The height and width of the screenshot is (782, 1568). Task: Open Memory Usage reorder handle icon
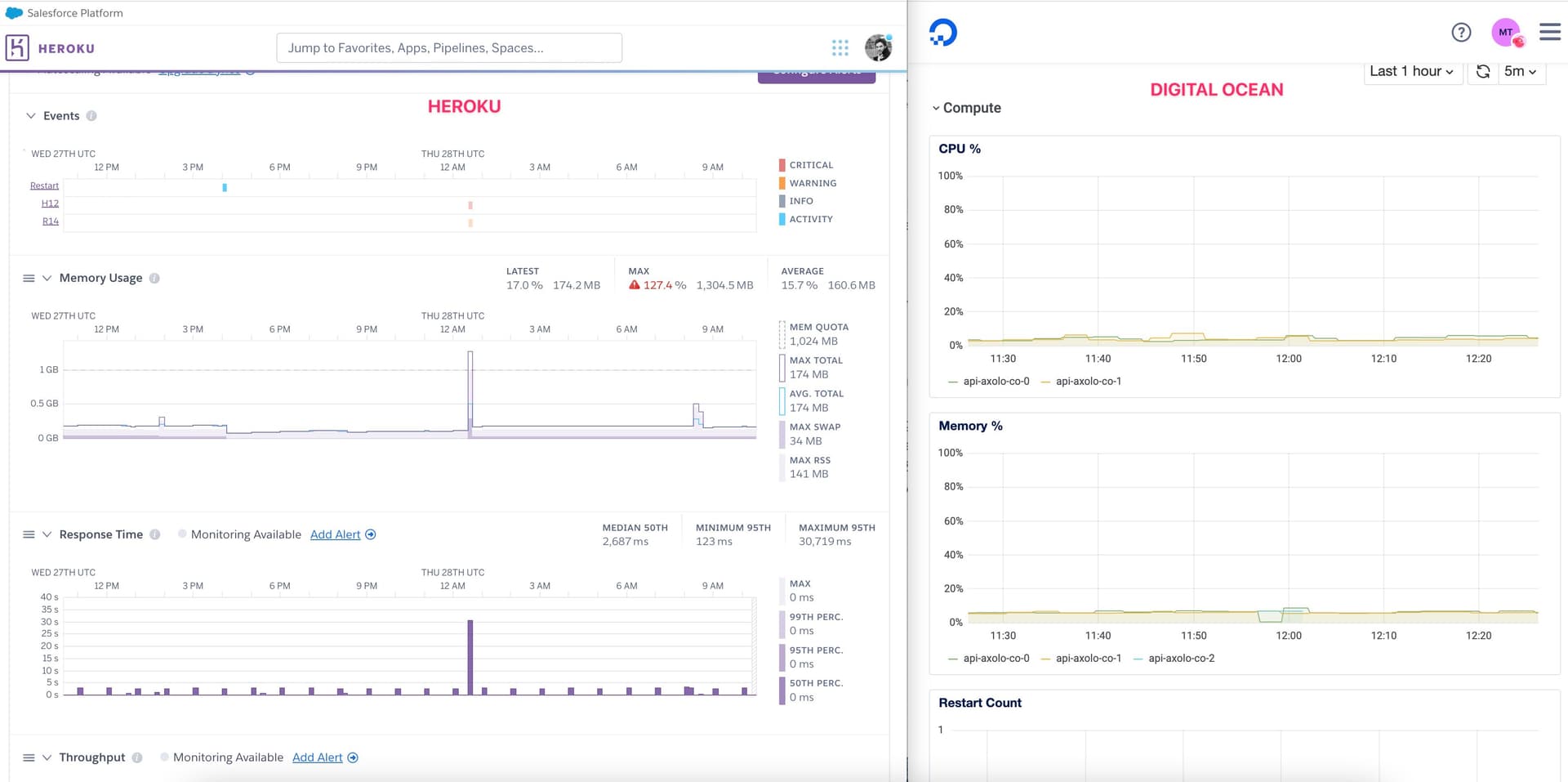click(29, 278)
